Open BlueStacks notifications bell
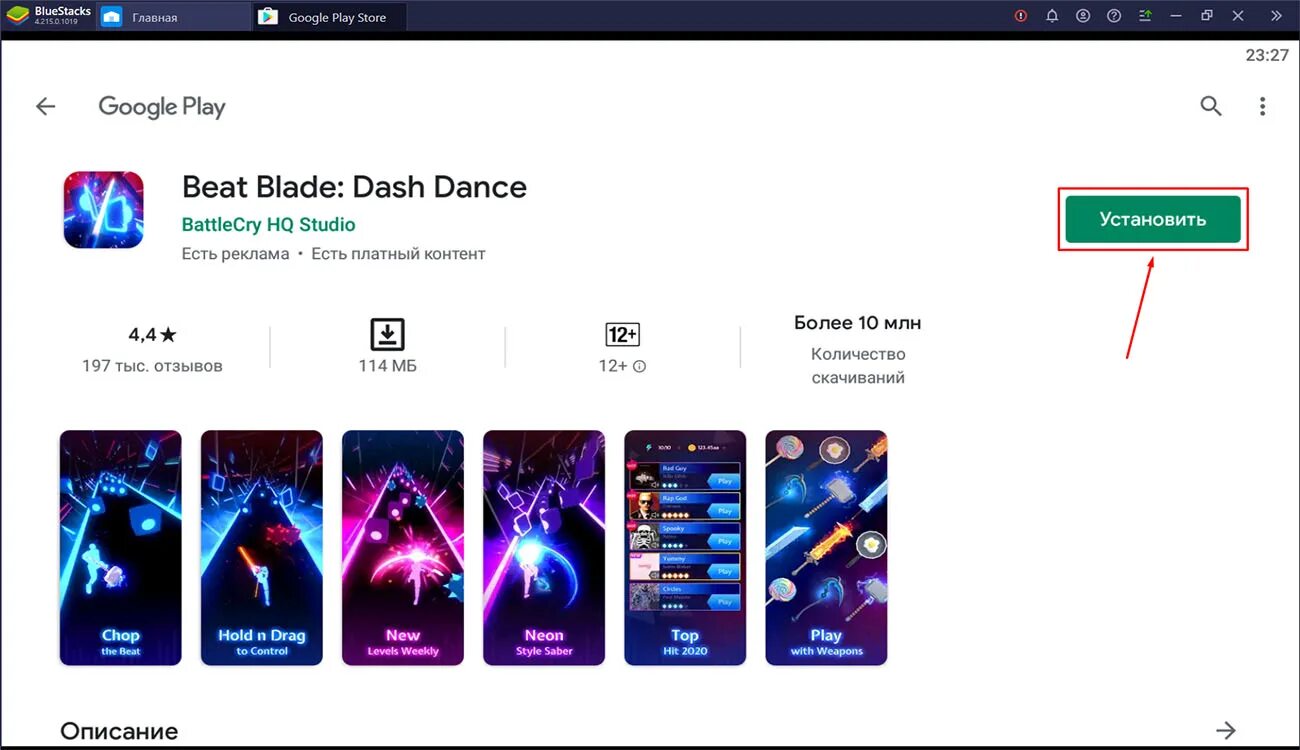The width and height of the screenshot is (1300, 750). click(1052, 16)
